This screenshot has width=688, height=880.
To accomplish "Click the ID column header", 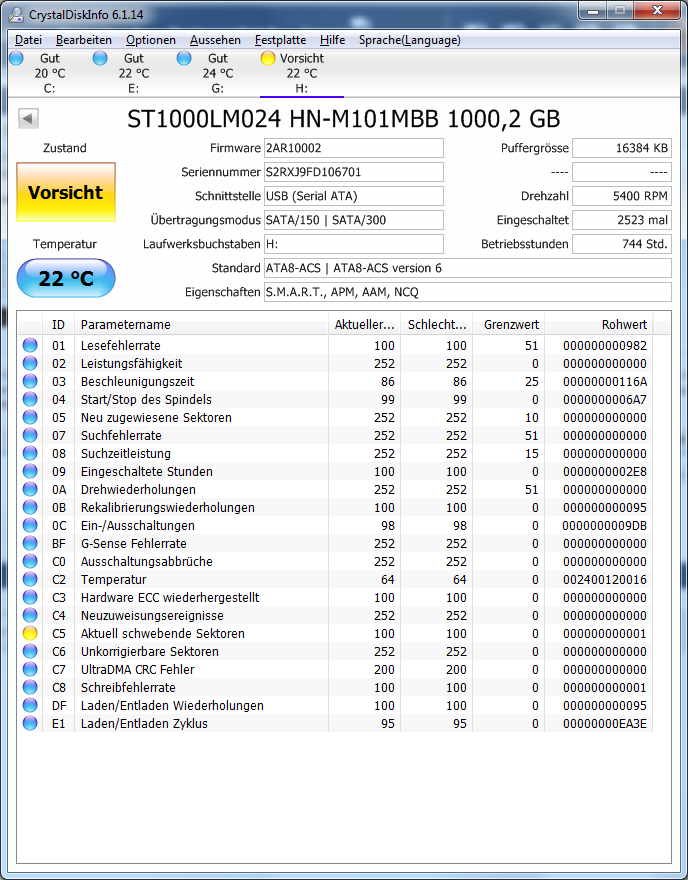I will tap(58, 324).
